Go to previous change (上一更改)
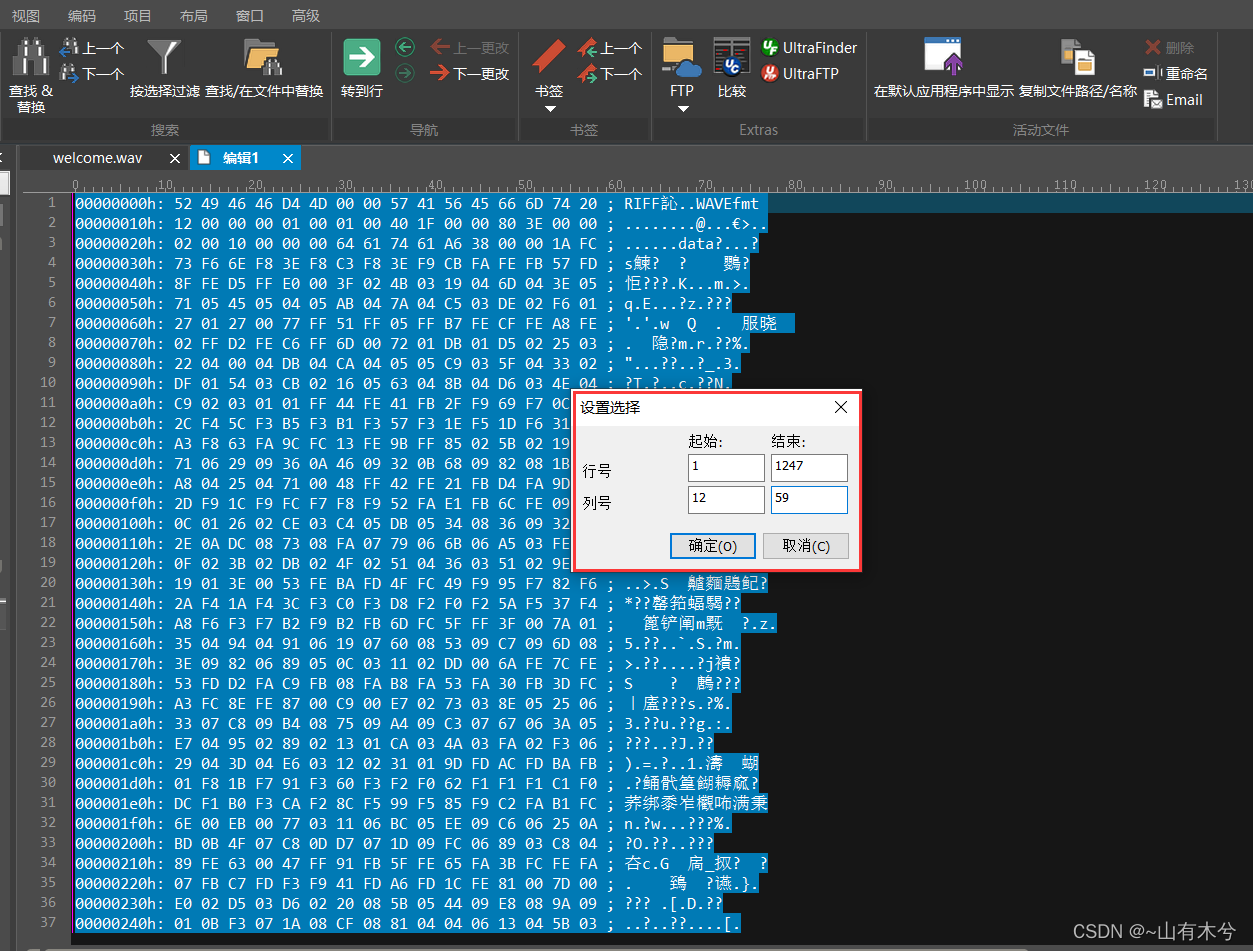The width and height of the screenshot is (1253, 951). (x=470, y=47)
